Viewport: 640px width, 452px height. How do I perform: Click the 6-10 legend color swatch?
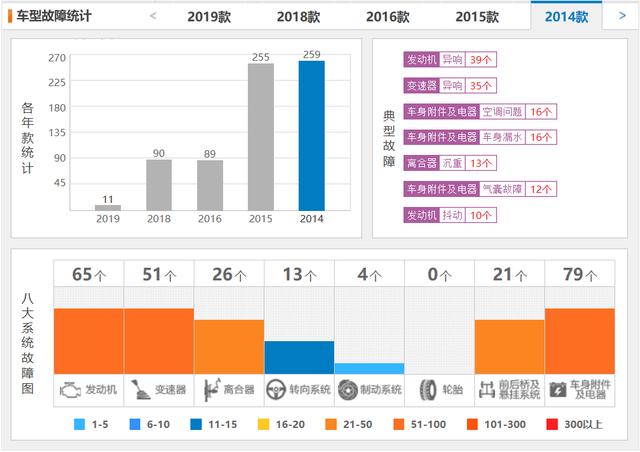[135, 425]
